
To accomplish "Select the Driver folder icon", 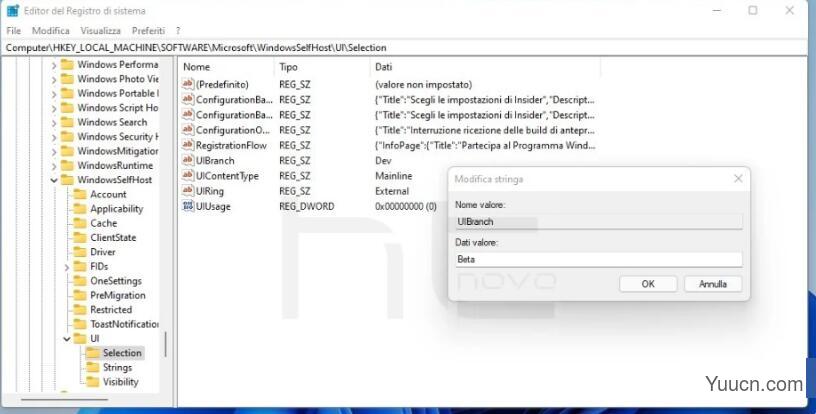I will tap(80, 252).
